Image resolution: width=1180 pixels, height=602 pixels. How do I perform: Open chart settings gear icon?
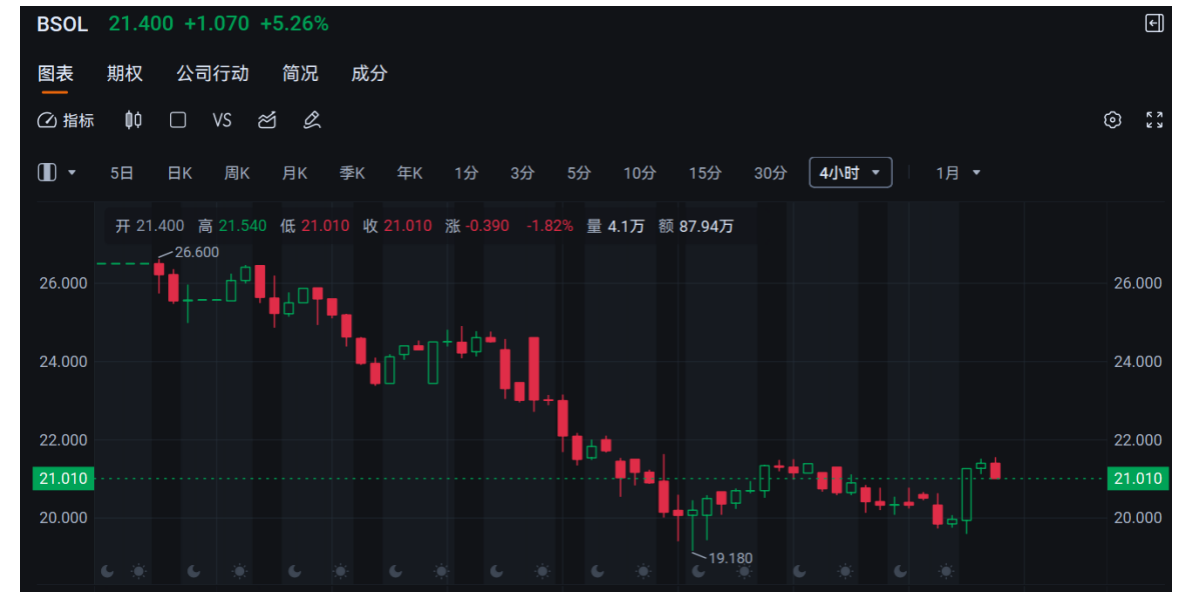(x=1112, y=120)
